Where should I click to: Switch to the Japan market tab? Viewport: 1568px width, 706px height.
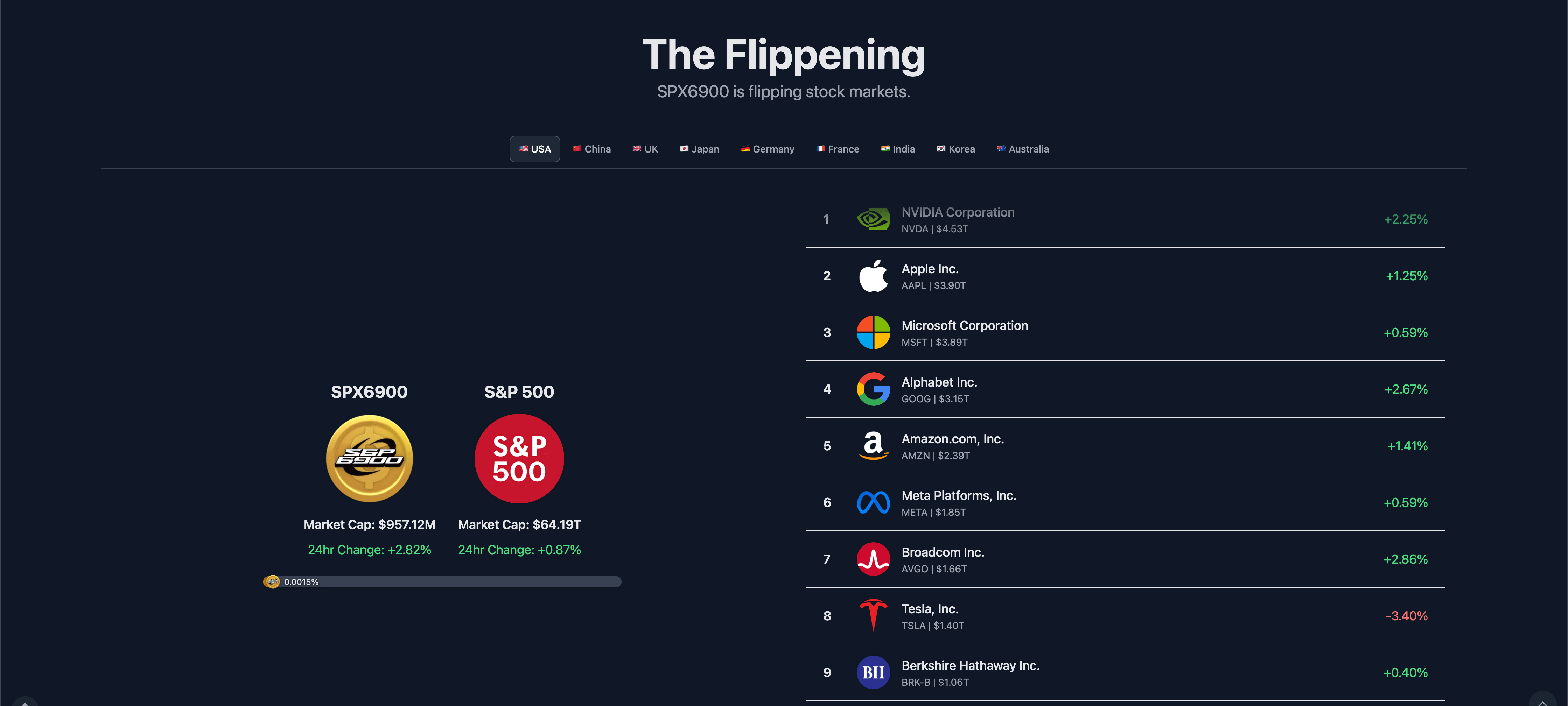pyautogui.click(x=699, y=148)
